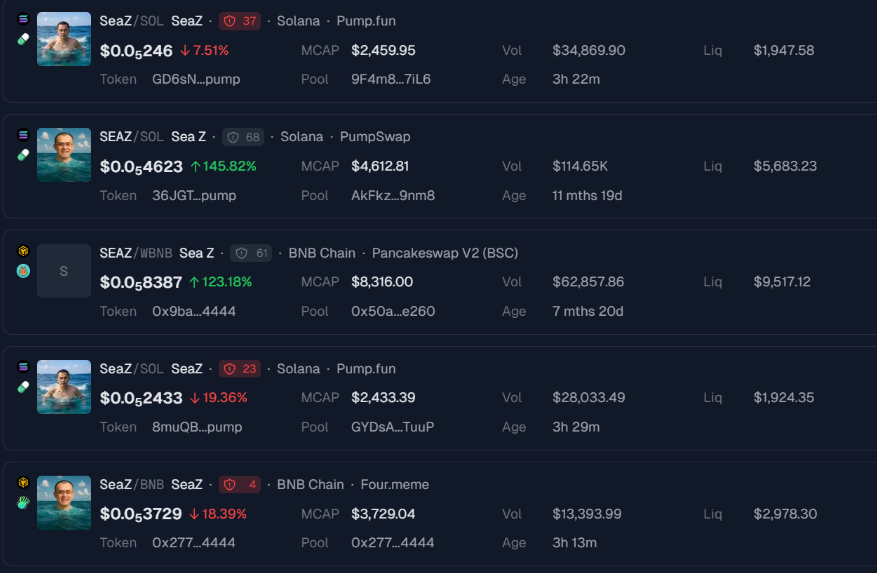This screenshot has height=573, width=877.
Task: Copy token address 8muQB...pump
Action: (x=197, y=427)
